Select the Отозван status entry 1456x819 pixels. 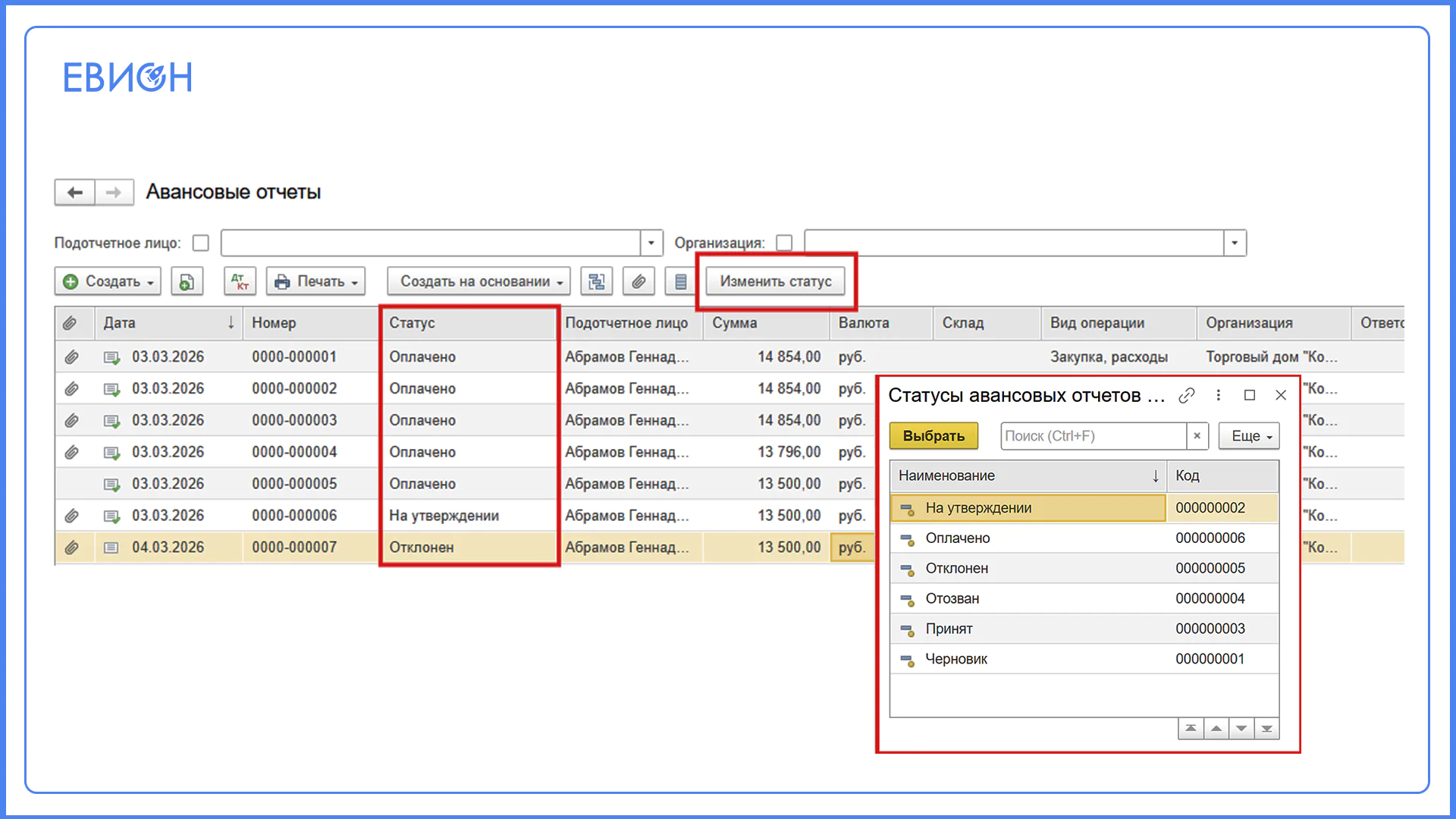1084,599
